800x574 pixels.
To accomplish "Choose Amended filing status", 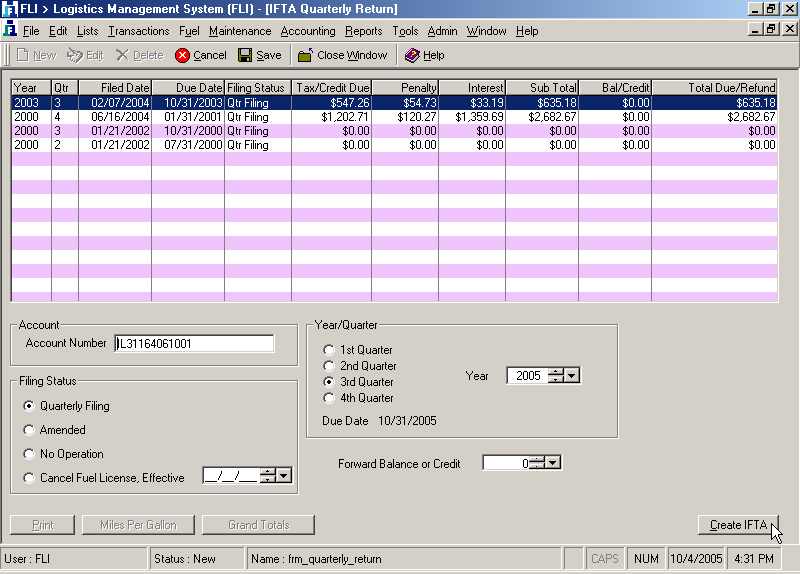I will tap(29, 430).
